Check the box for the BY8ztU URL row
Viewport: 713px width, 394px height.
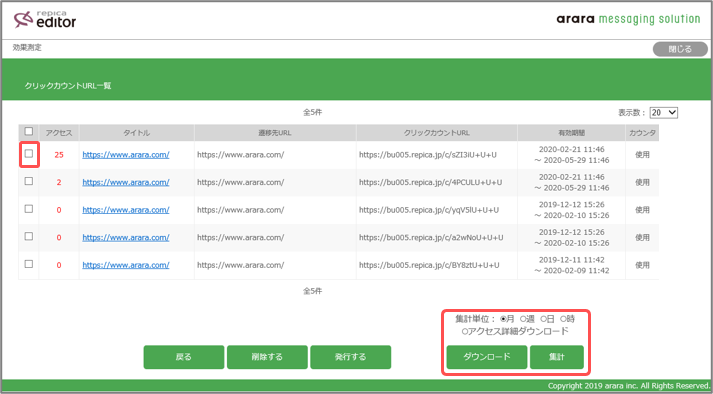[29, 264]
